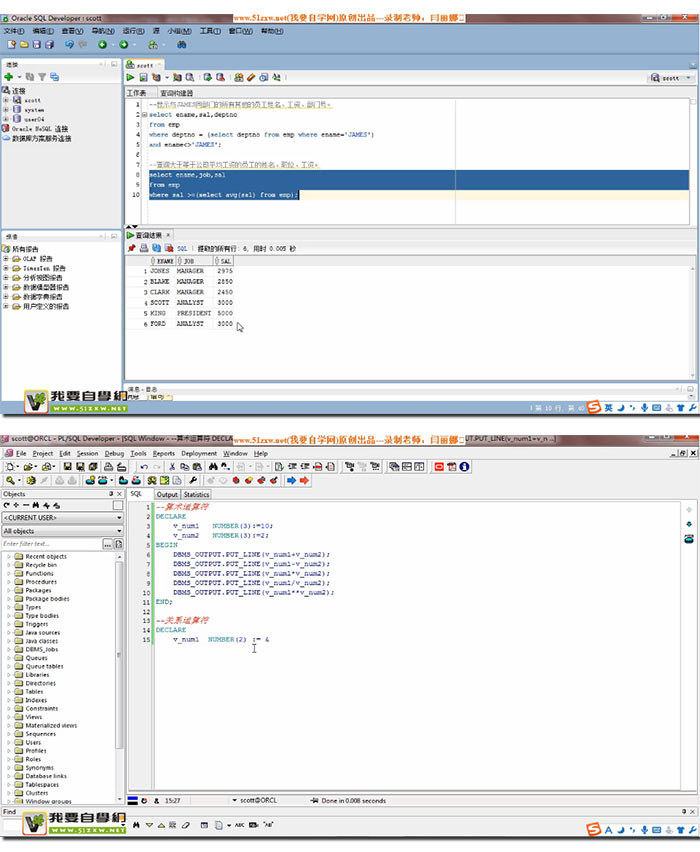Screen dimensions: 700x852
Task: Click the print icon in PL/SQL Developer toolbar
Action: point(108,466)
